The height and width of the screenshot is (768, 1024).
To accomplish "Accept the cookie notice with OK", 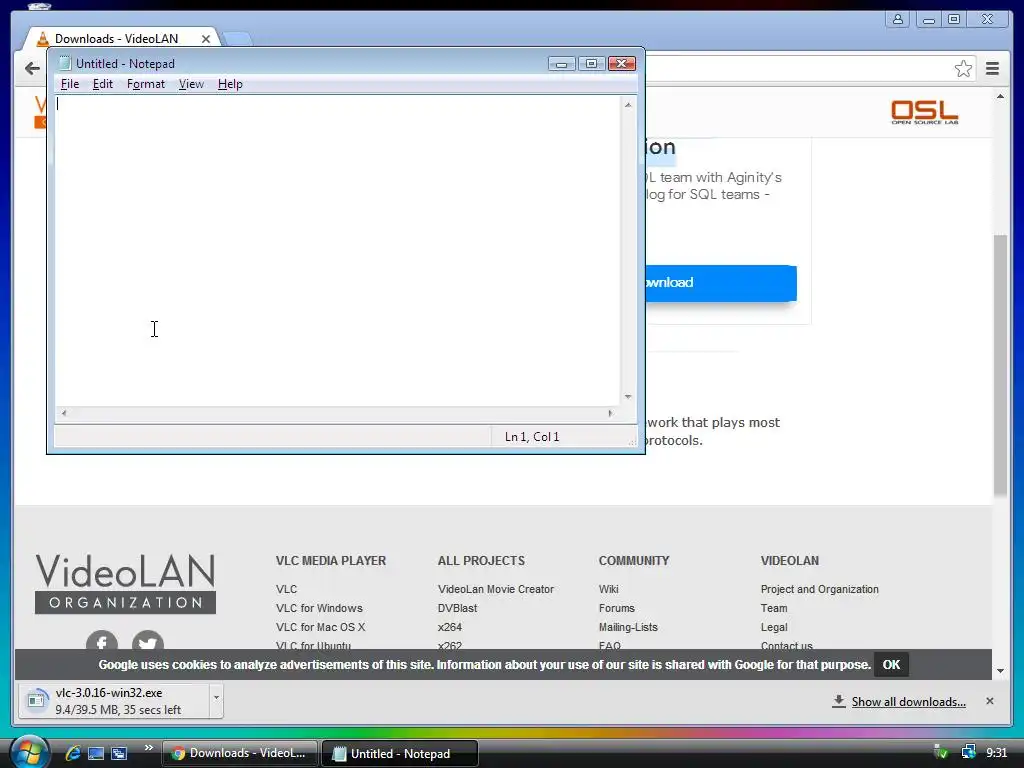I will tap(891, 665).
